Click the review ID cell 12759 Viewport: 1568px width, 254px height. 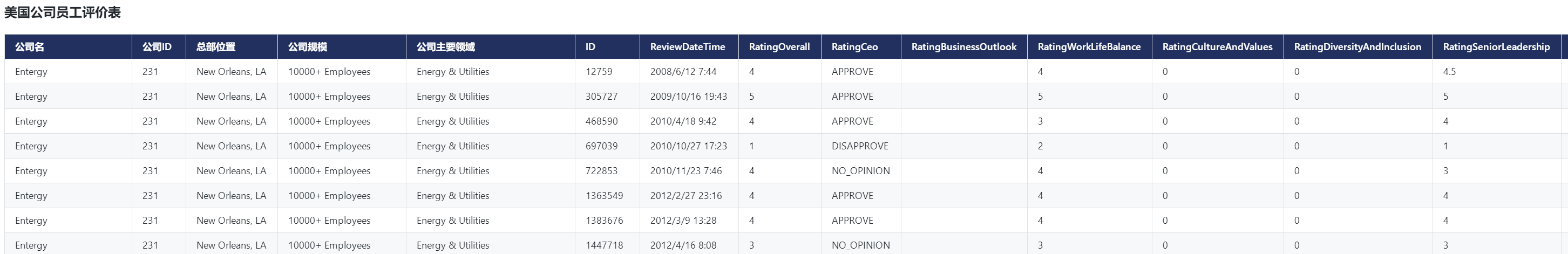coord(599,72)
